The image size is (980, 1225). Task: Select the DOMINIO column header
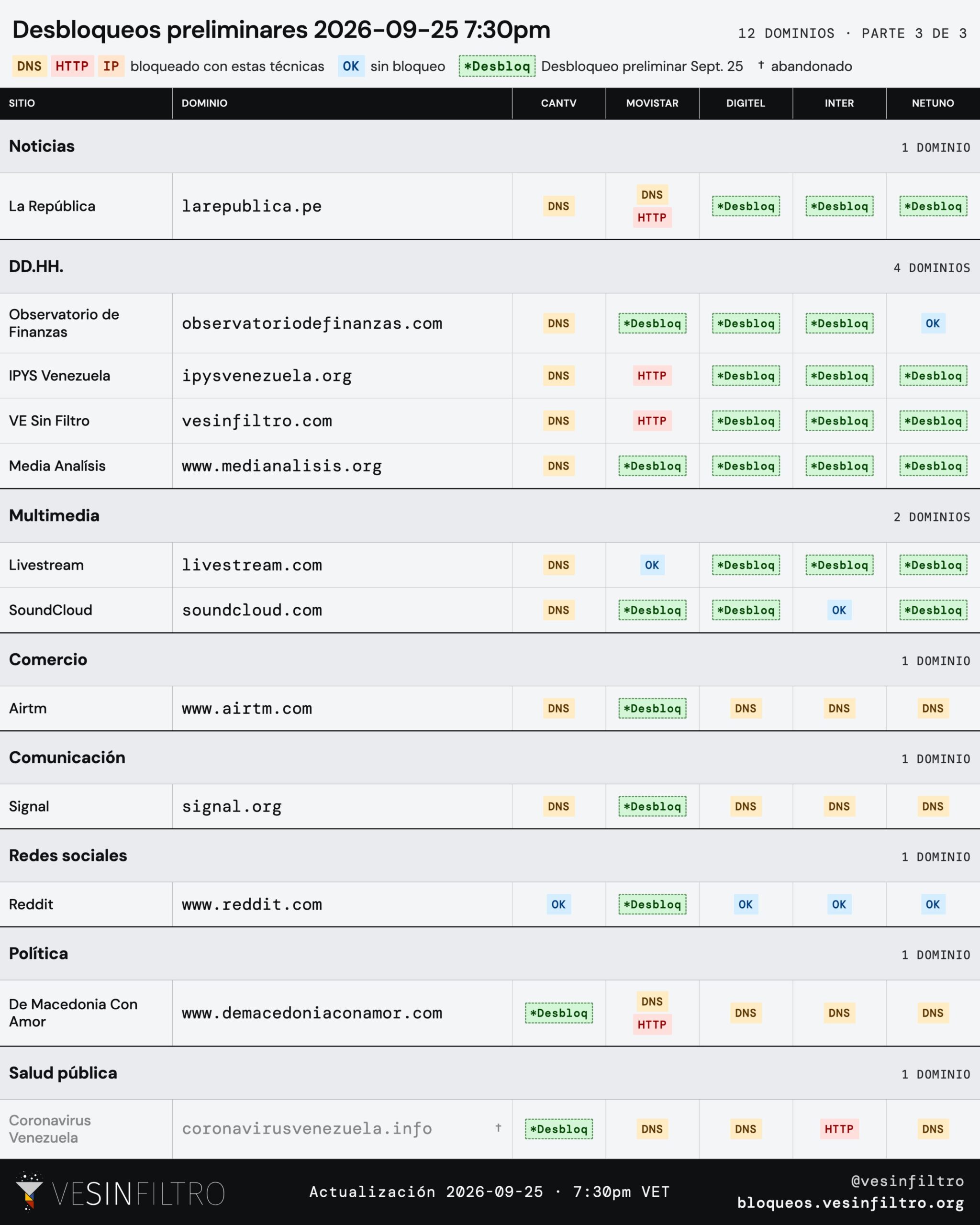[x=342, y=103]
